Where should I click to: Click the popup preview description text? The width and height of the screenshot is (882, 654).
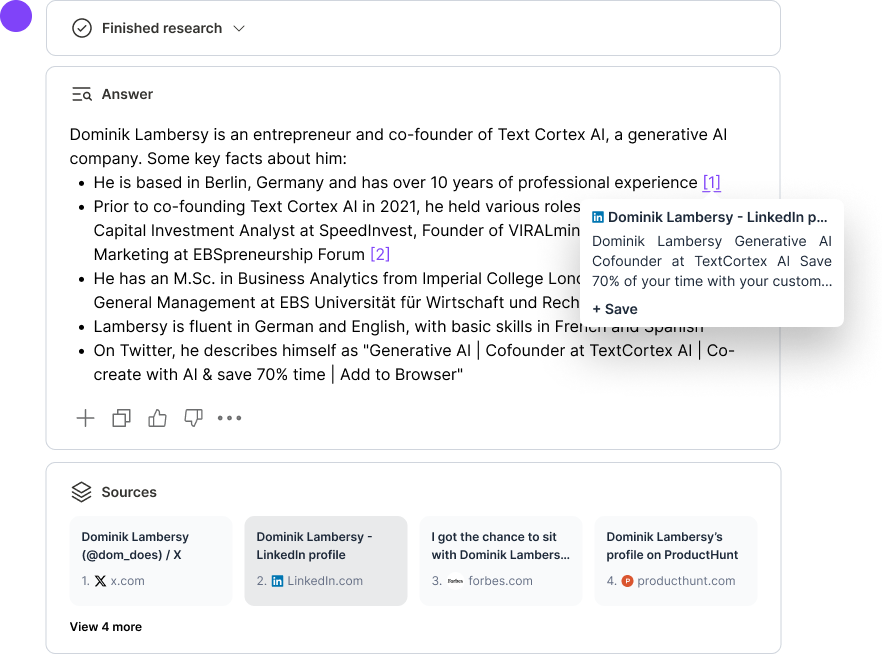pos(712,261)
